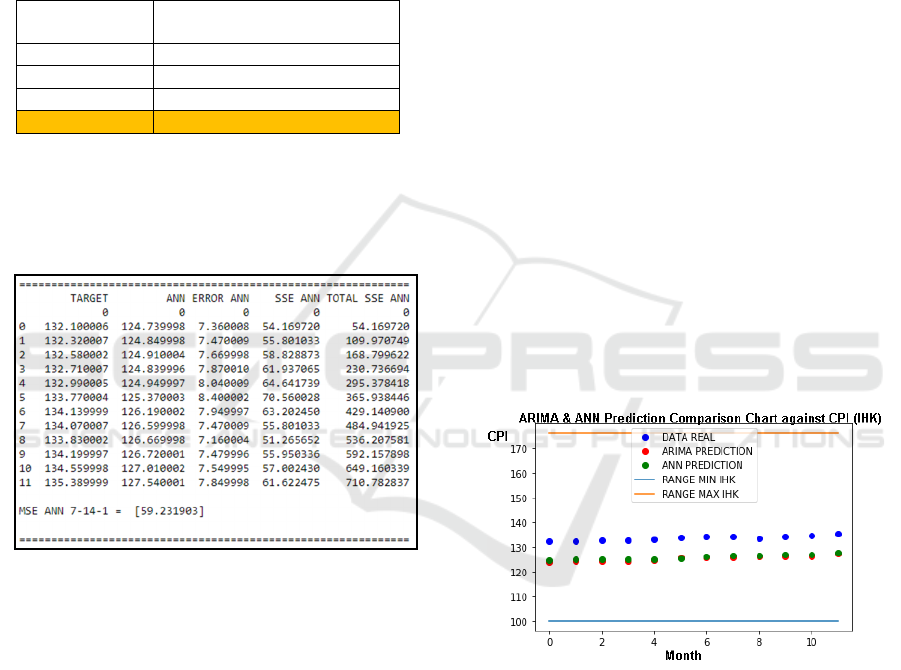901x670 pixels.
Task: Click the blue DATA REAL legend marker
Action: (645, 437)
